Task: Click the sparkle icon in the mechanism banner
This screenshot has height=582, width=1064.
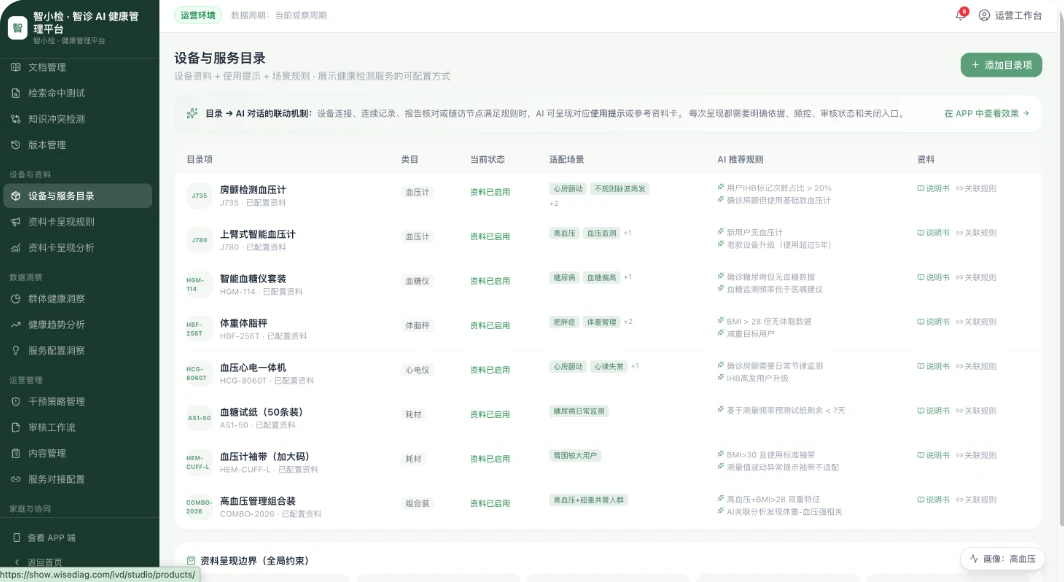Action: coord(192,113)
